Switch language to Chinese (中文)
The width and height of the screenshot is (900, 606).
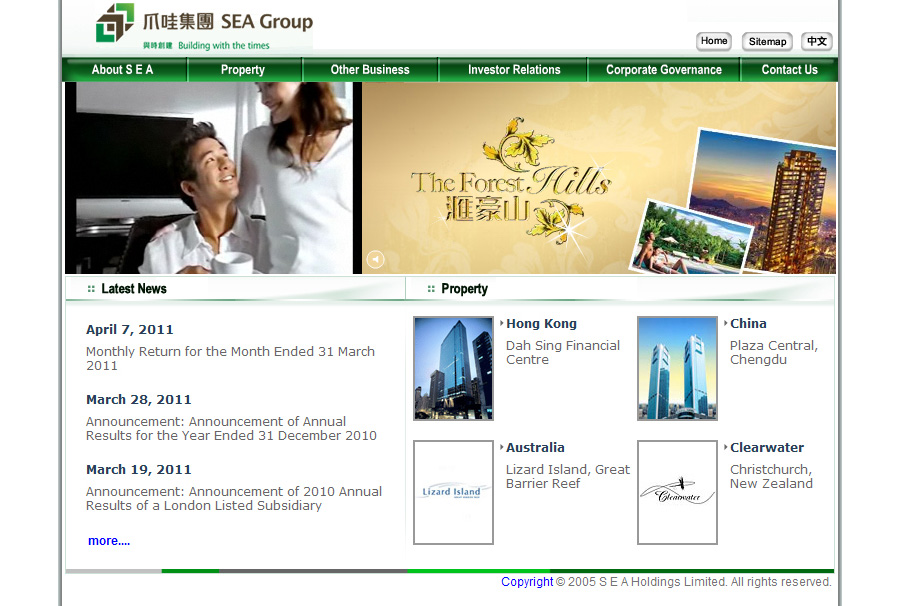pos(817,41)
